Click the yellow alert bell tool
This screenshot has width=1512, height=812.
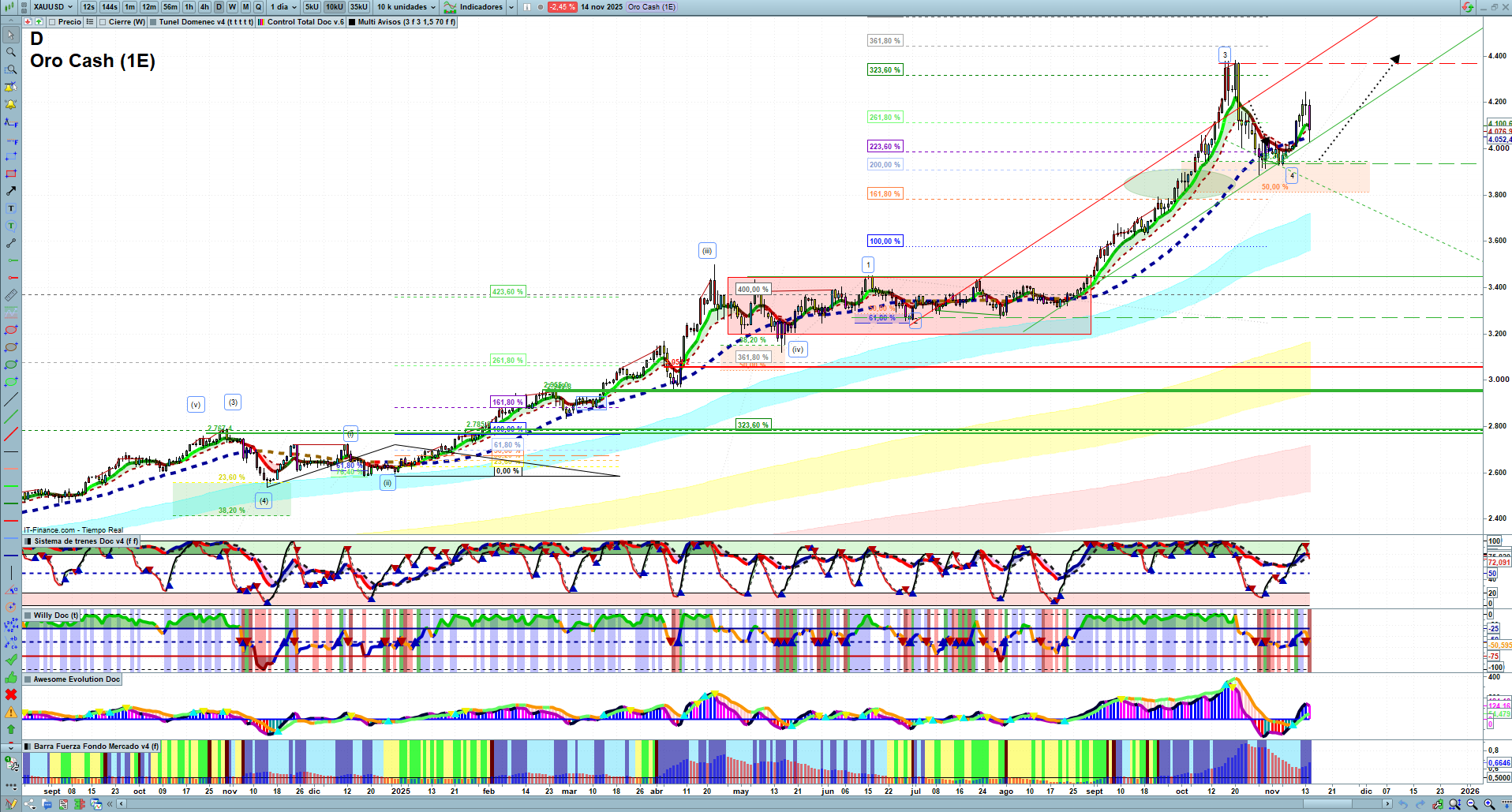[x=11, y=104]
